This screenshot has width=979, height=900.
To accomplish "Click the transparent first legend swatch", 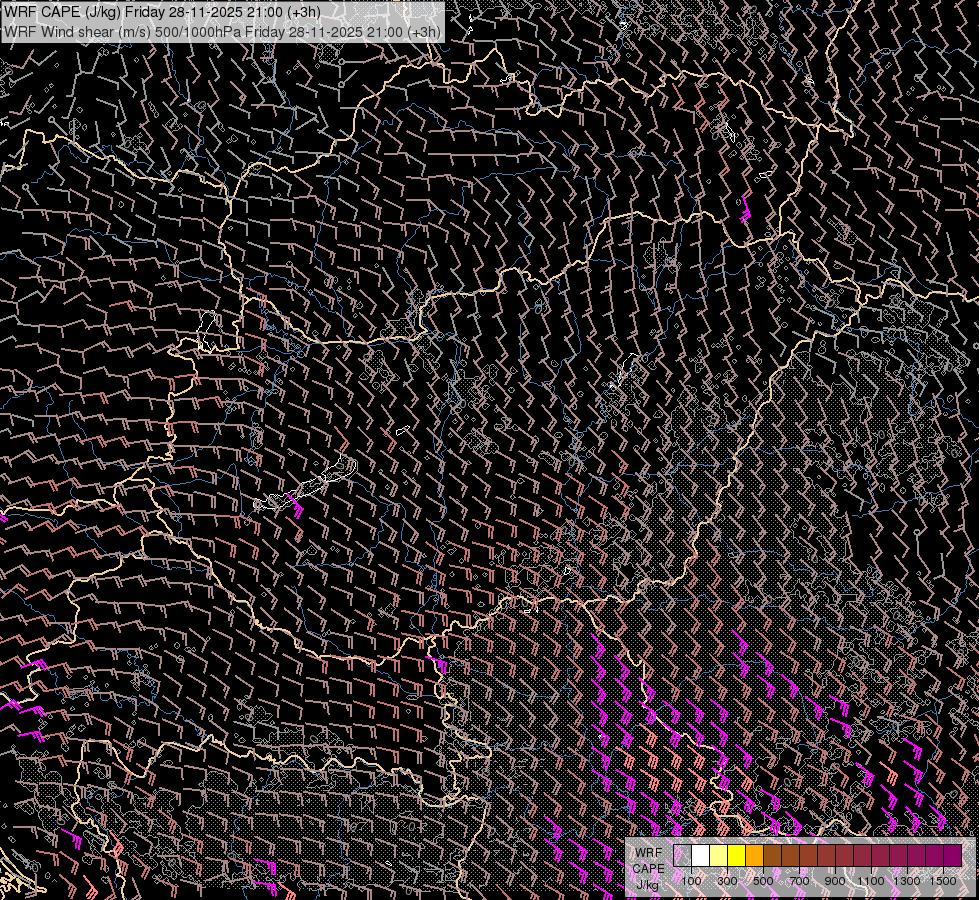I will 683,855.
